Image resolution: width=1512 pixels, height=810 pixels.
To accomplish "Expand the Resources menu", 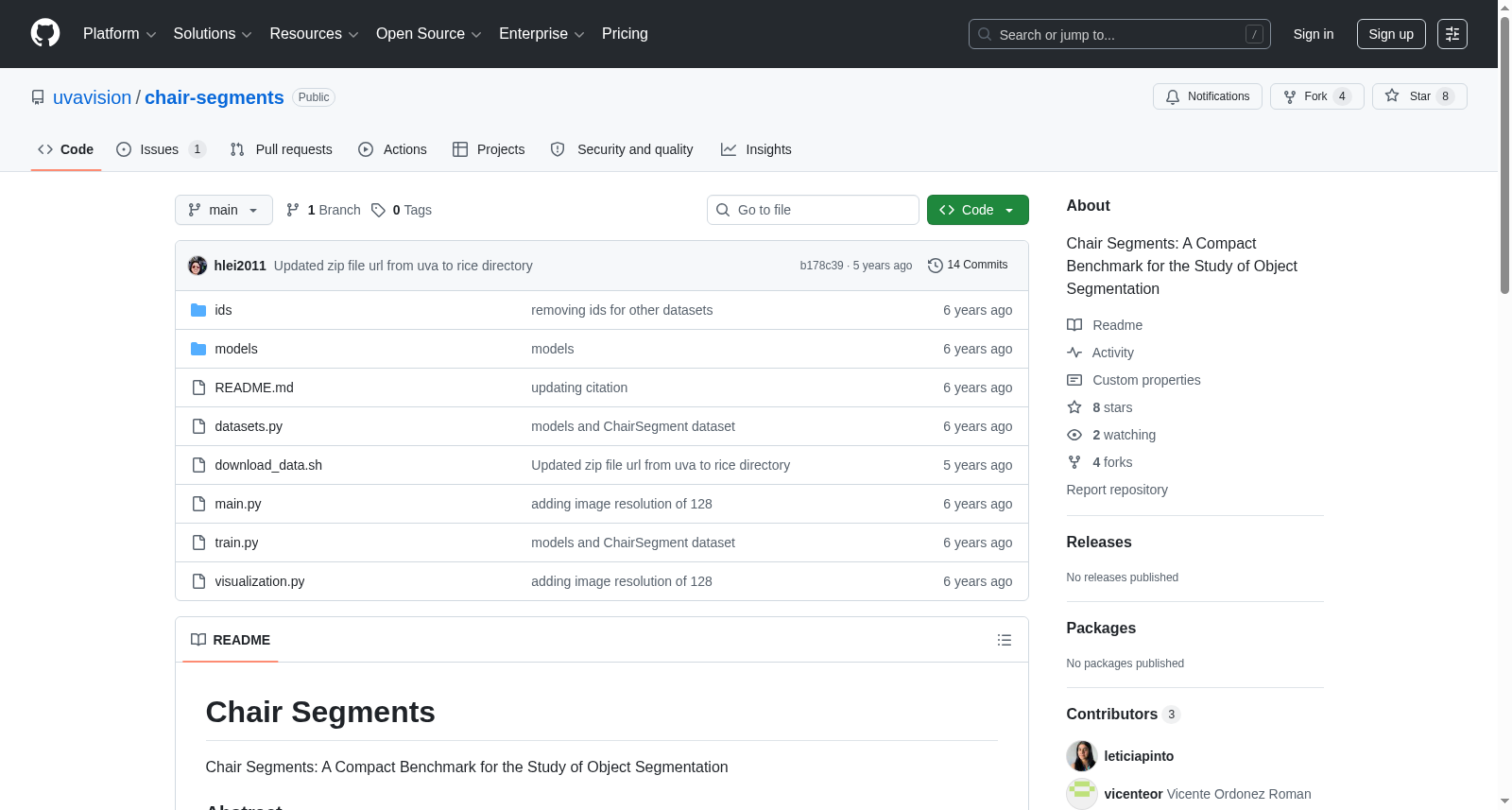I will coord(314,34).
